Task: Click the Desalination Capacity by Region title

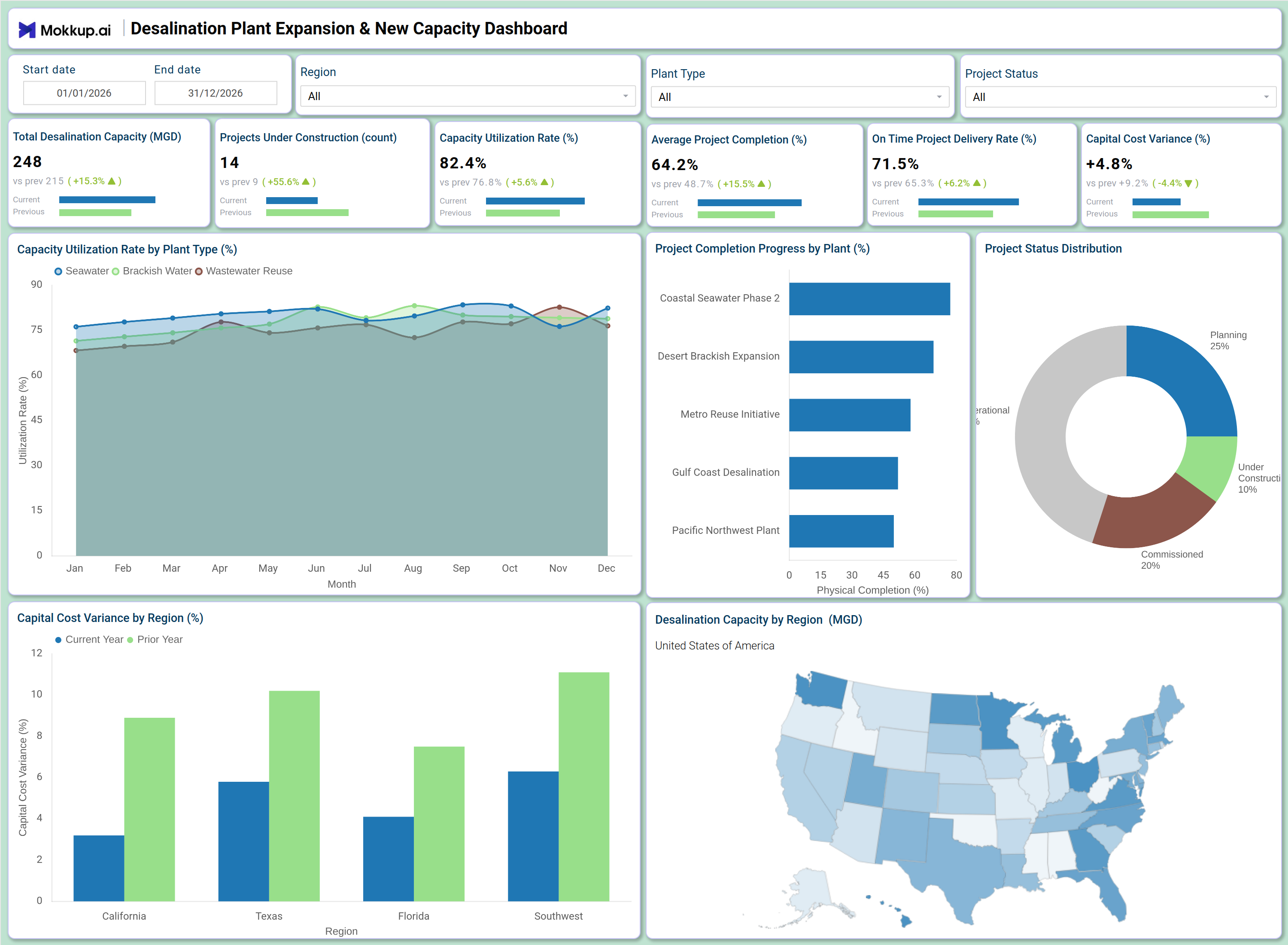Action: 758,619
